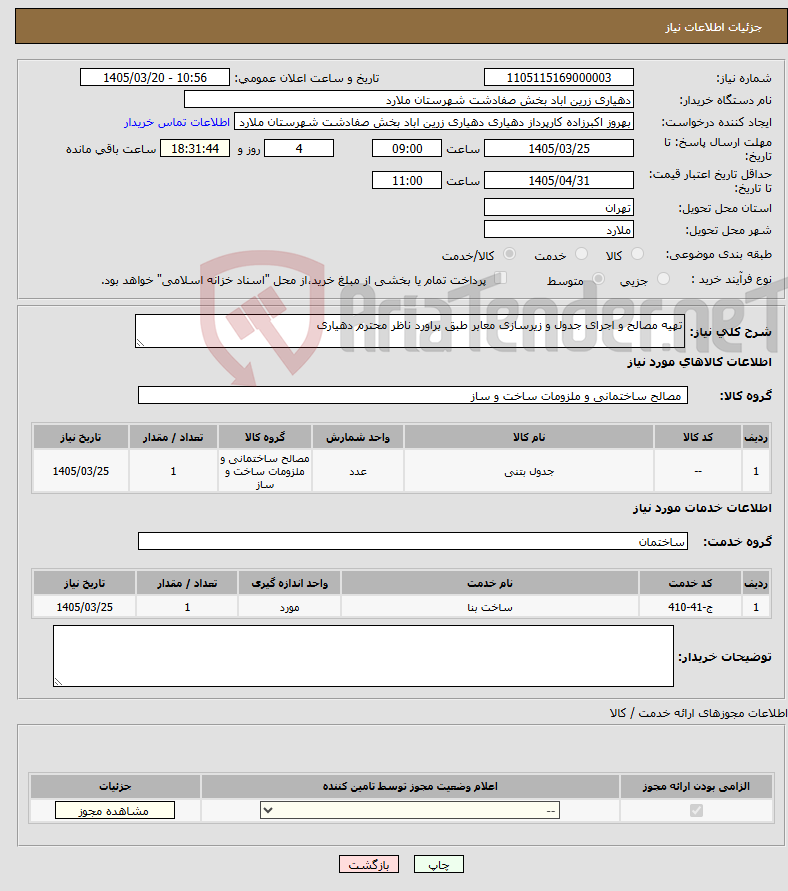Click the شماره نیاز number field
This screenshot has width=788, height=891.
click(558, 77)
